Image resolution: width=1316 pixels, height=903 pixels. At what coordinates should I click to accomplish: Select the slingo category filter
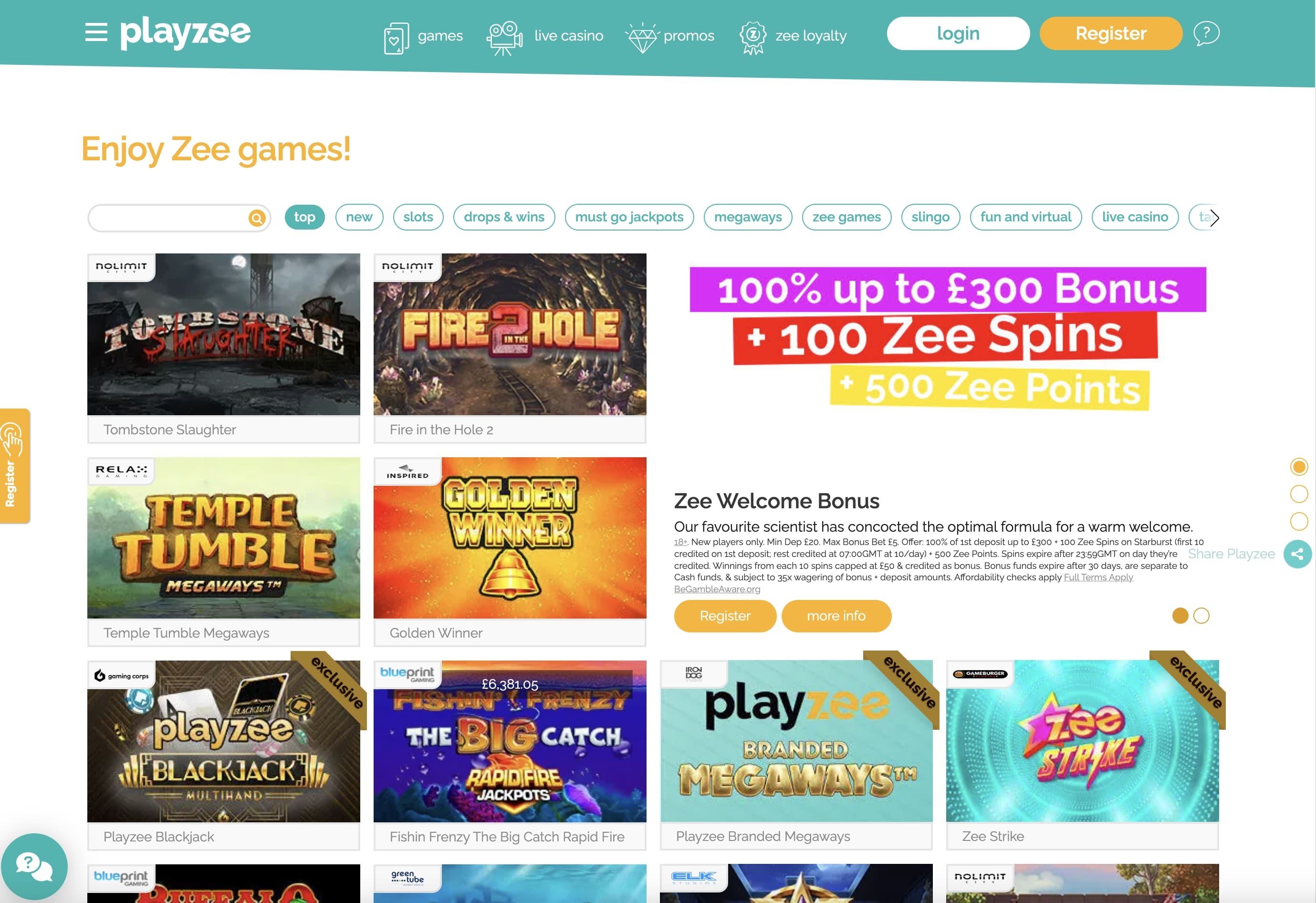click(930, 217)
